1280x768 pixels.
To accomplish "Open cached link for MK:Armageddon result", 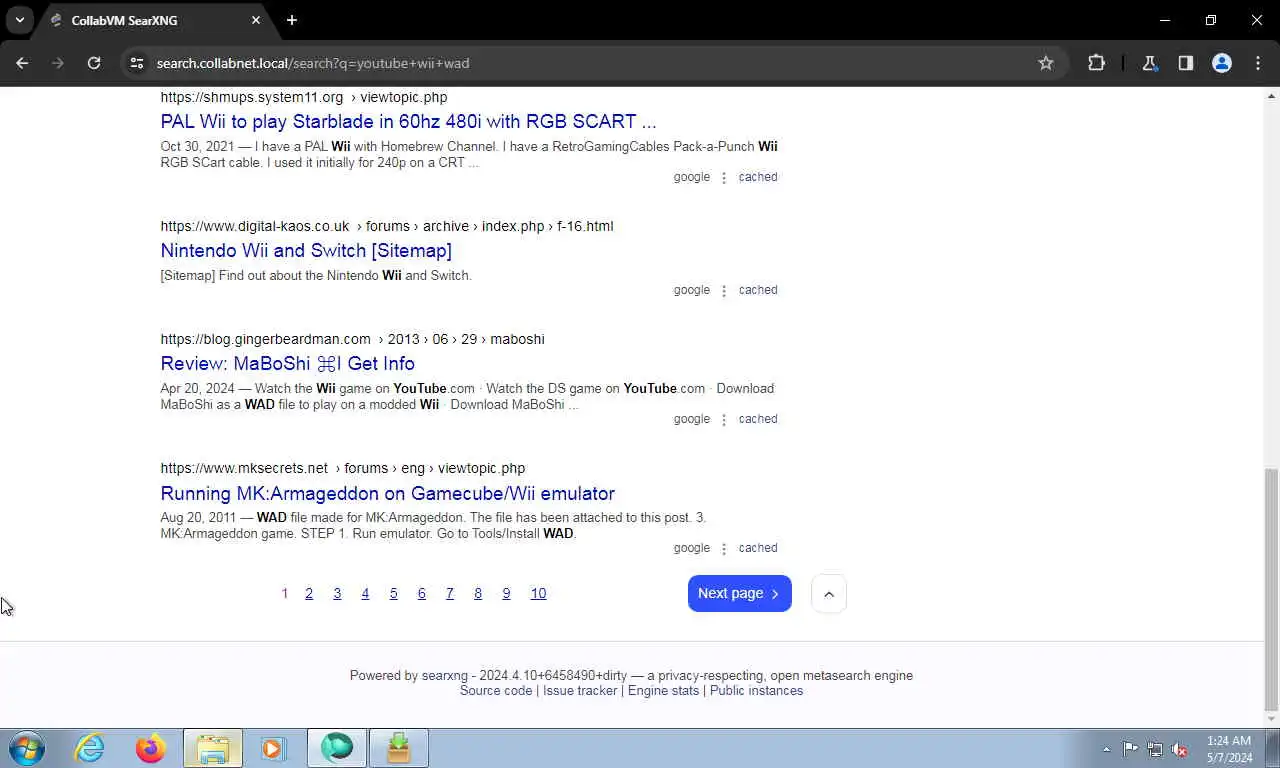I will (758, 548).
